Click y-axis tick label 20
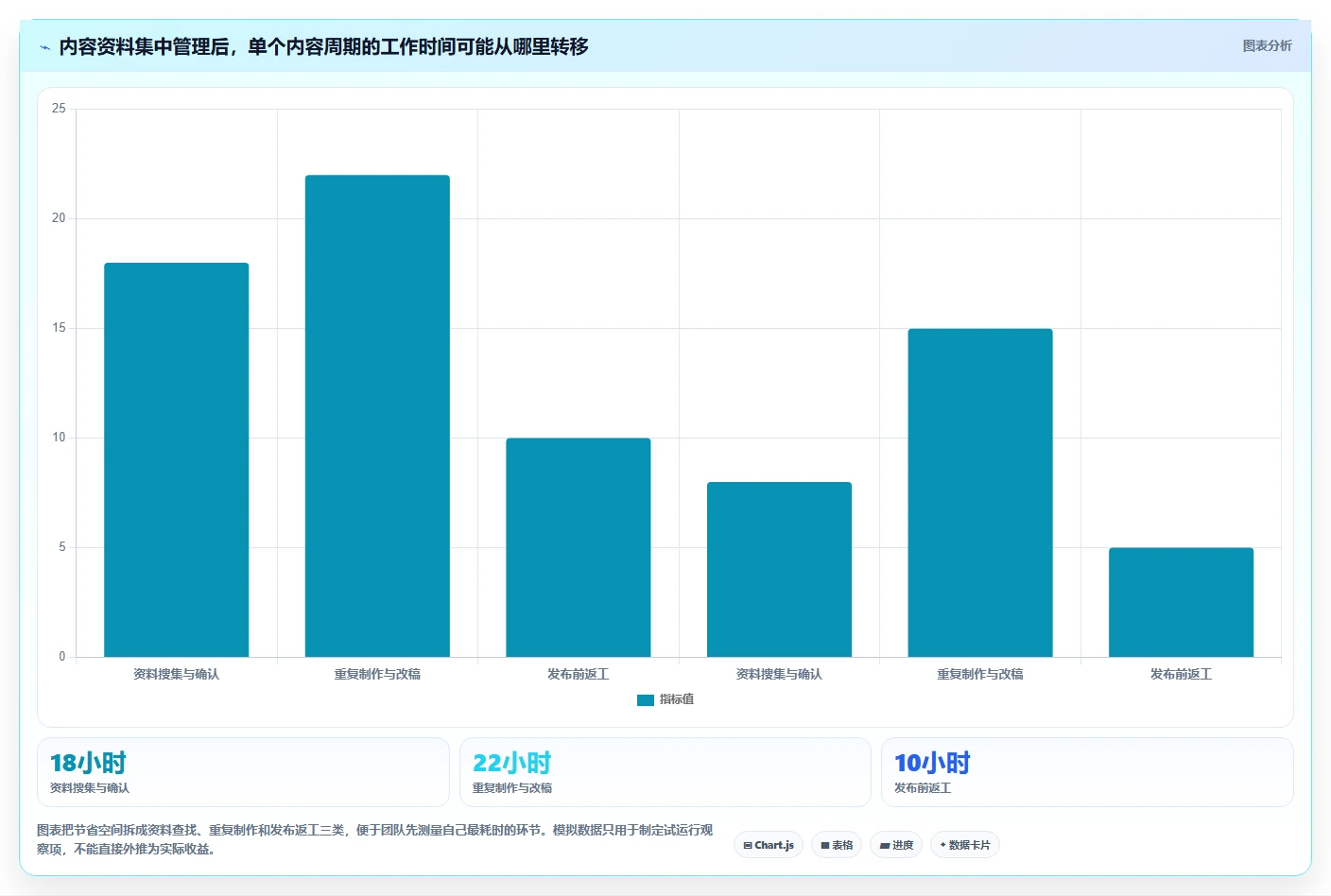Screen dimensions: 1331x896 click(59, 218)
